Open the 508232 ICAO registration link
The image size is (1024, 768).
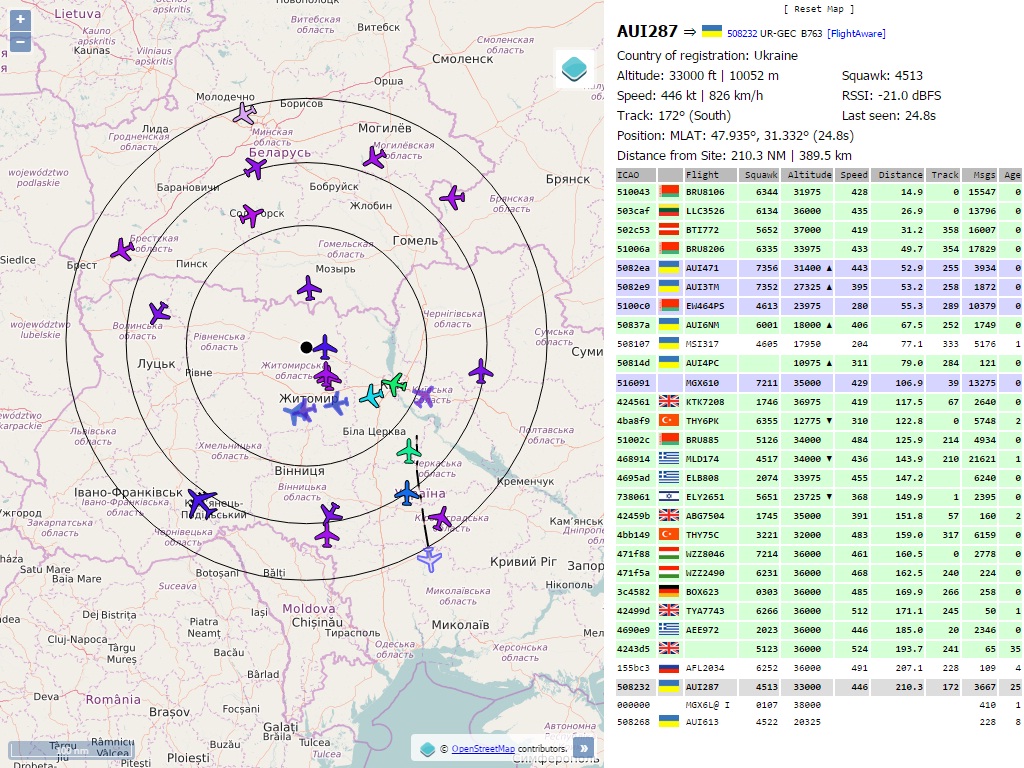pos(741,34)
